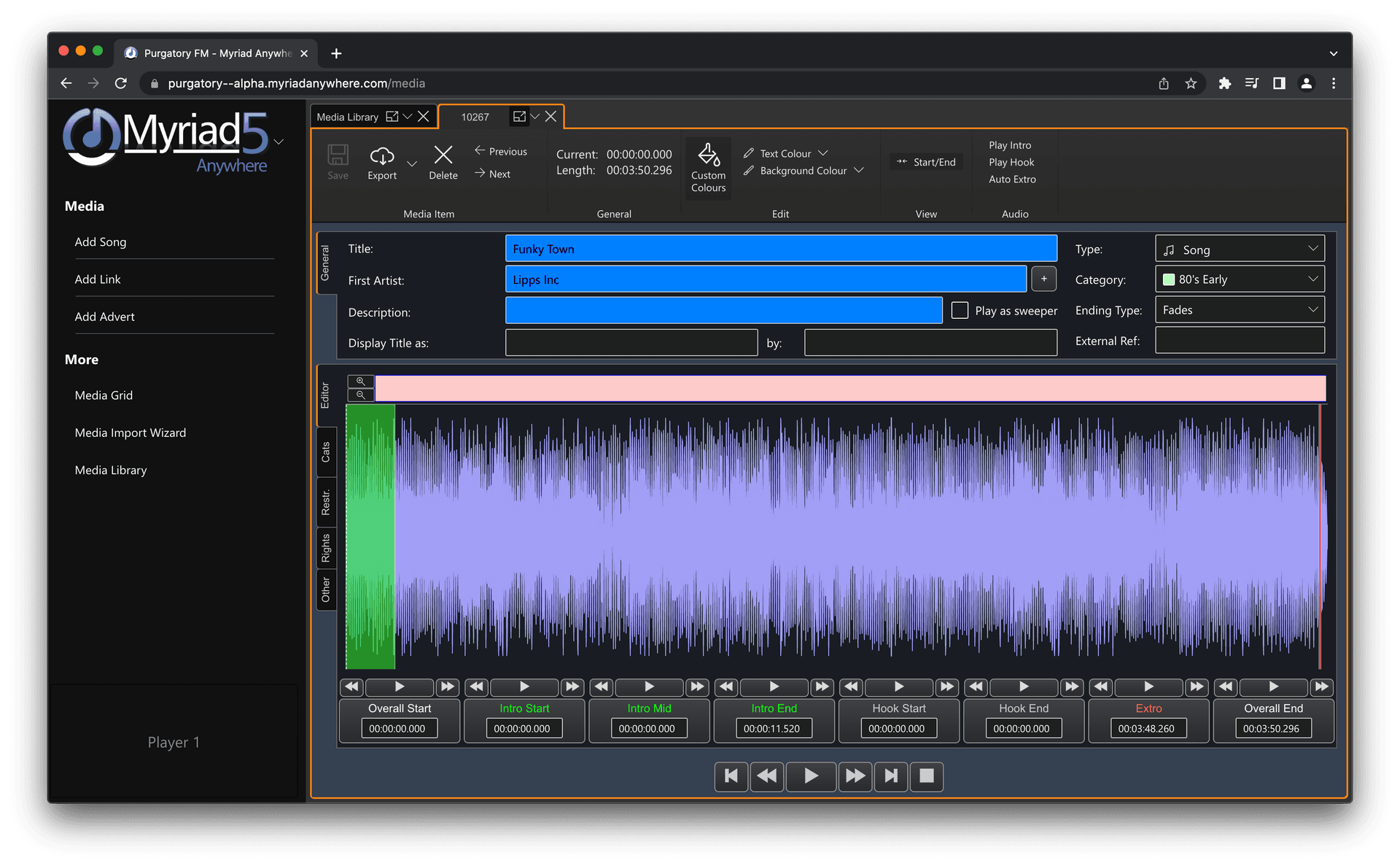
Task: Click the Delete X icon in ribbon
Action: pos(443,155)
